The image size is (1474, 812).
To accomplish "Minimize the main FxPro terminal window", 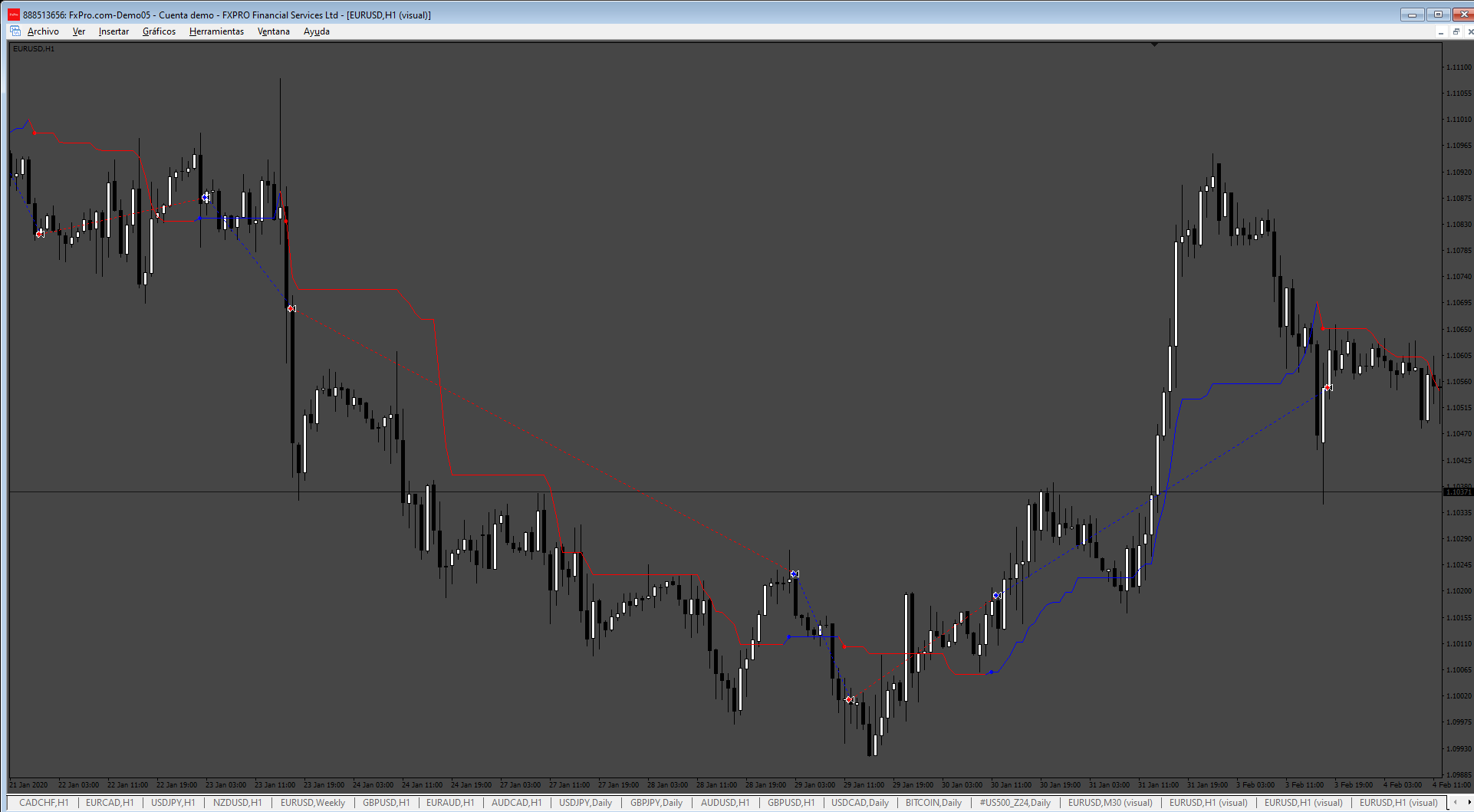I will (x=1412, y=15).
